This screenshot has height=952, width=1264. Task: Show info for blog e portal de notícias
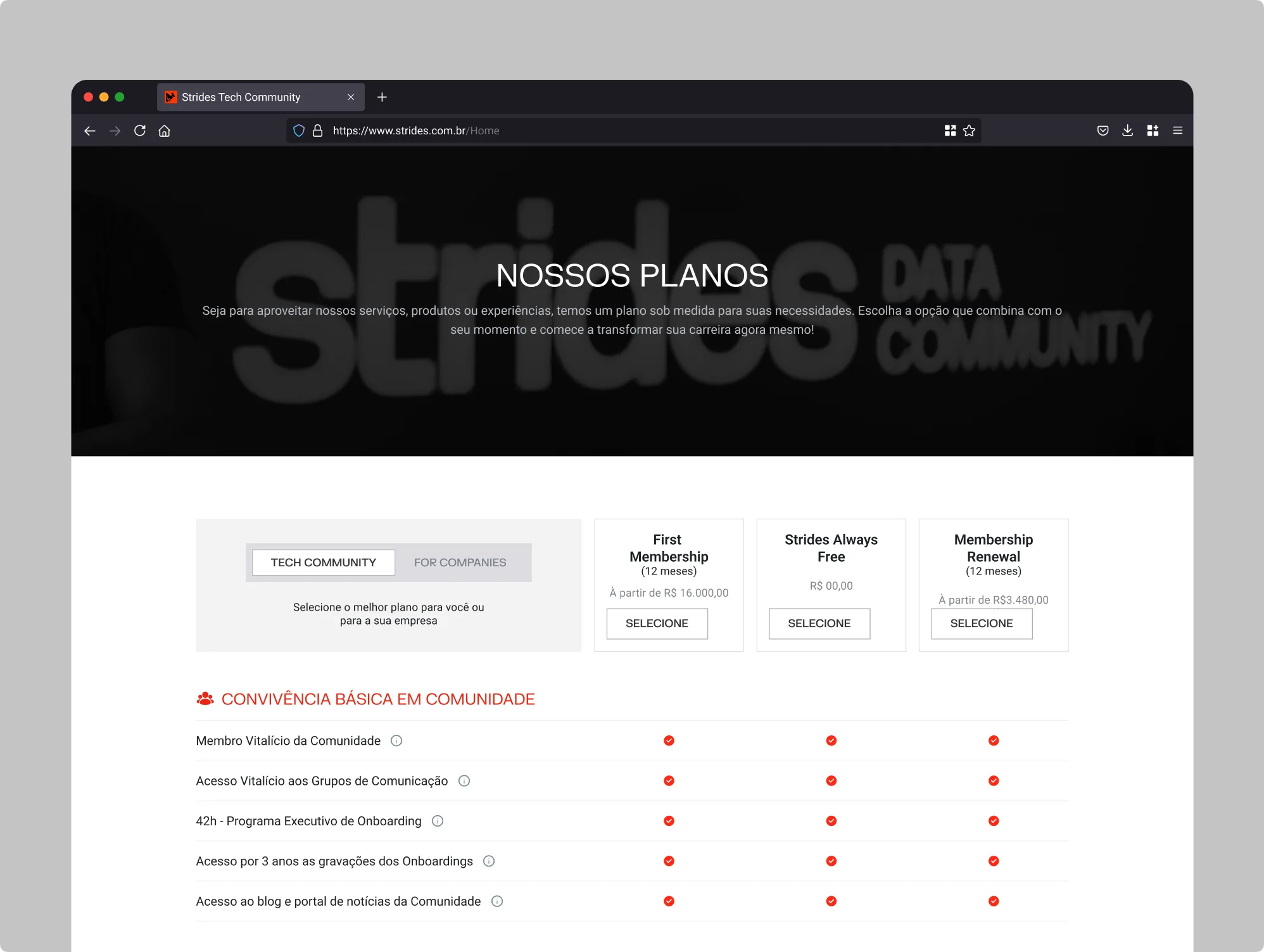click(x=497, y=901)
